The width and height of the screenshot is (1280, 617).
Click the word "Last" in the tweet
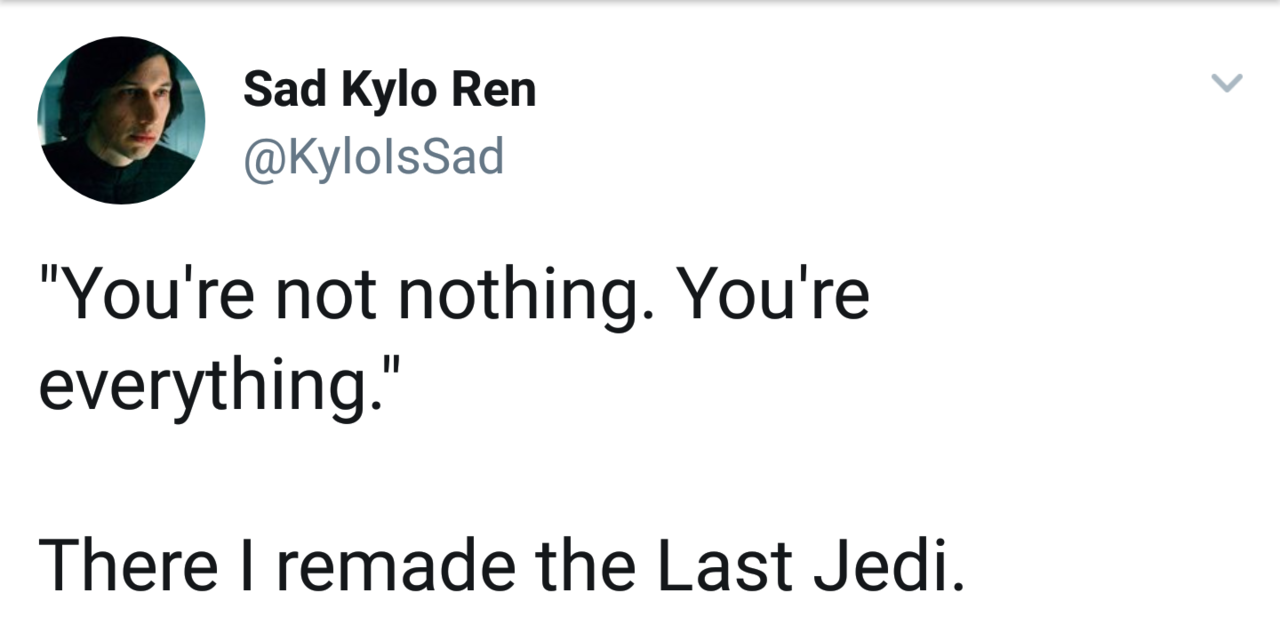coord(727,564)
